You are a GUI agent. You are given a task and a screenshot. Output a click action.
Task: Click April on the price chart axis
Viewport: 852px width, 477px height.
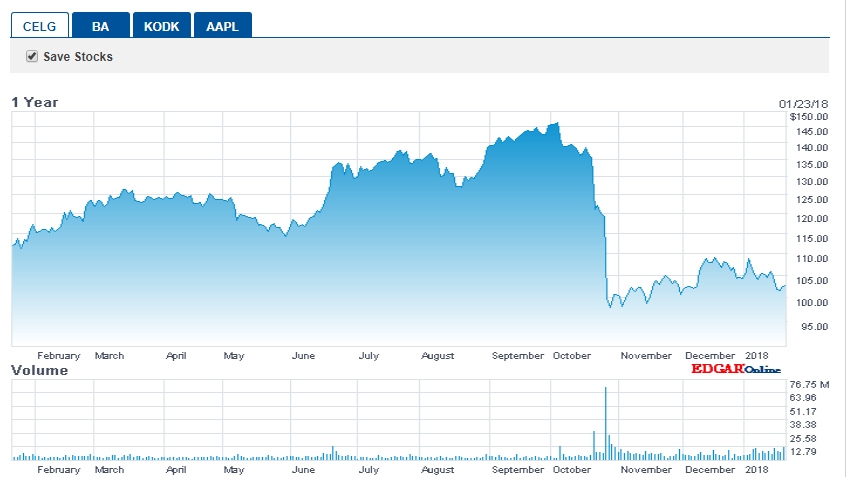pos(176,356)
